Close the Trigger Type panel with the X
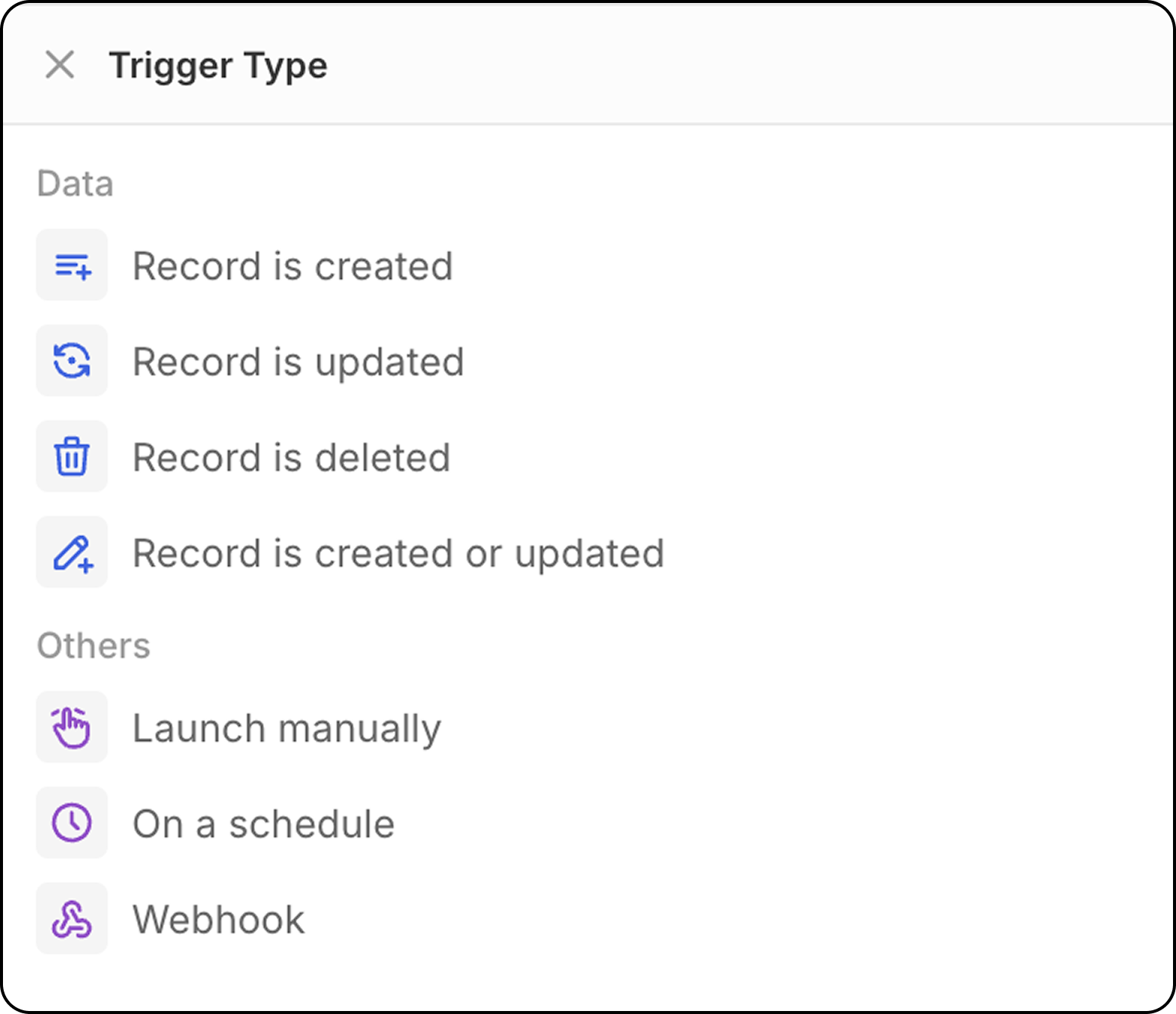The width and height of the screenshot is (1176, 1014). pyautogui.click(x=60, y=65)
